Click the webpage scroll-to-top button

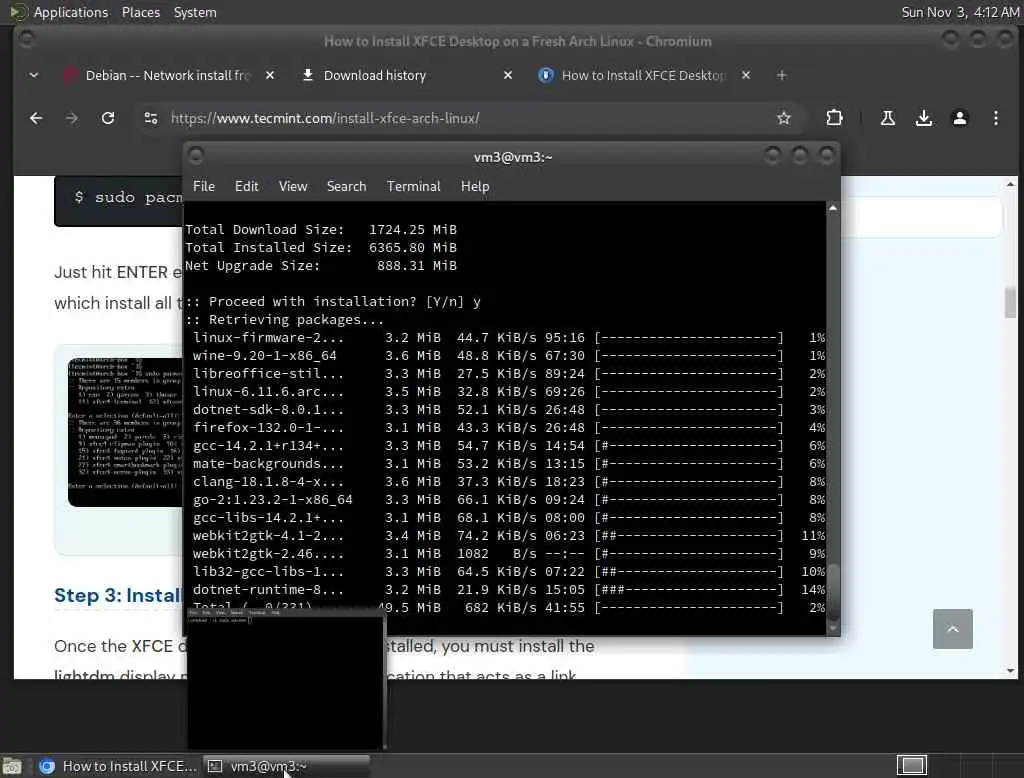(x=952, y=628)
